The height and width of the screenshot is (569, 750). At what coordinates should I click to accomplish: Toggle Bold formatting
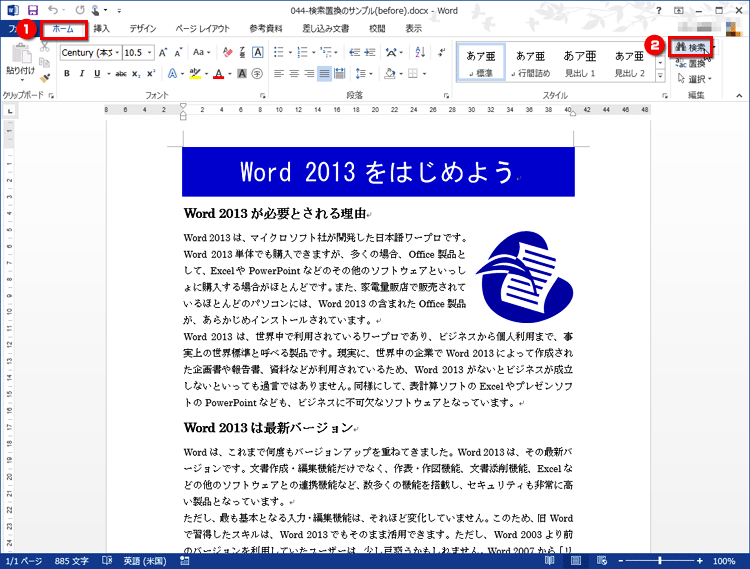(x=67, y=74)
